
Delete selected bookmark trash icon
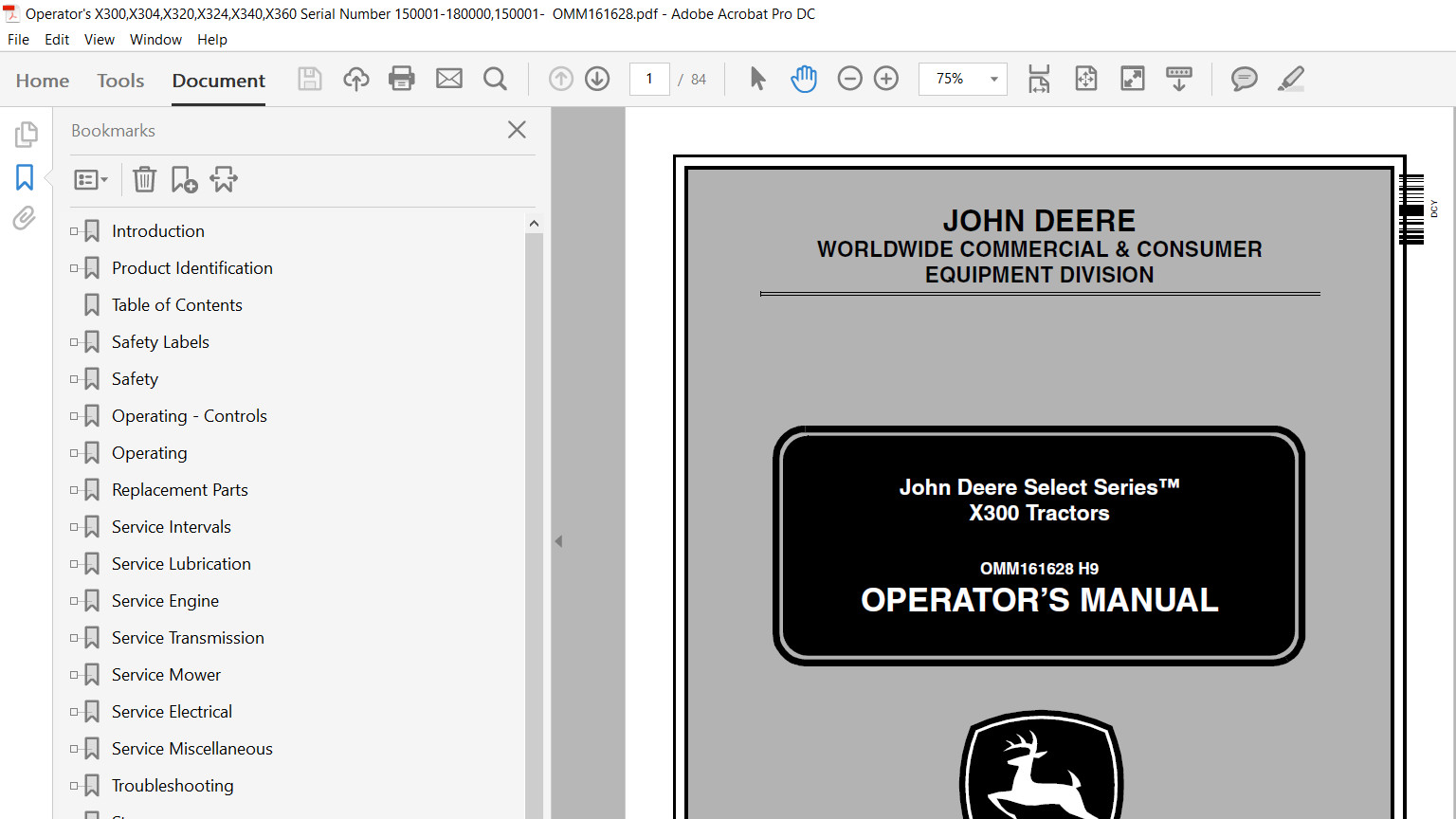(x=144, y=179)
